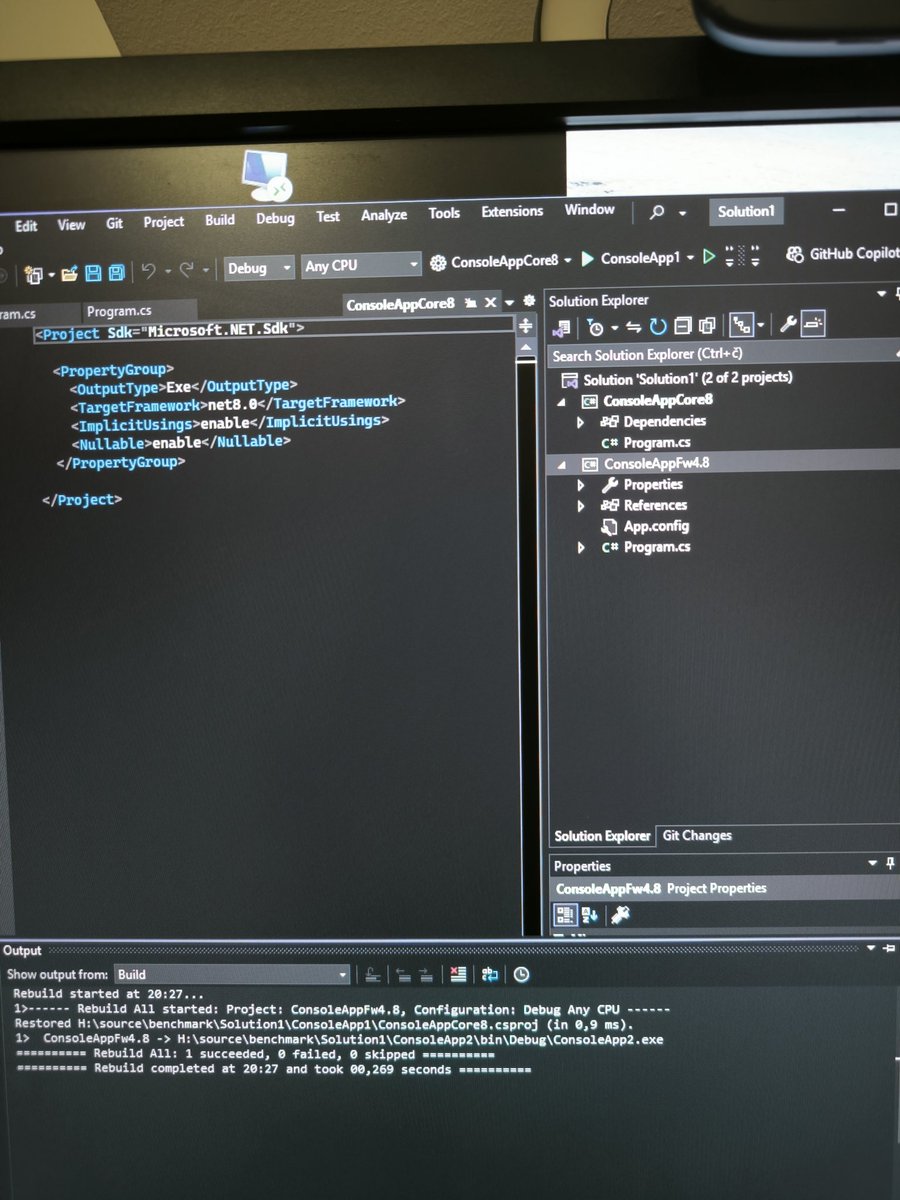The height and width of the screenshot is (1200, 900).
Task: Click Pending Changes Filter clock icon
Action: click(x=596, y=327)
